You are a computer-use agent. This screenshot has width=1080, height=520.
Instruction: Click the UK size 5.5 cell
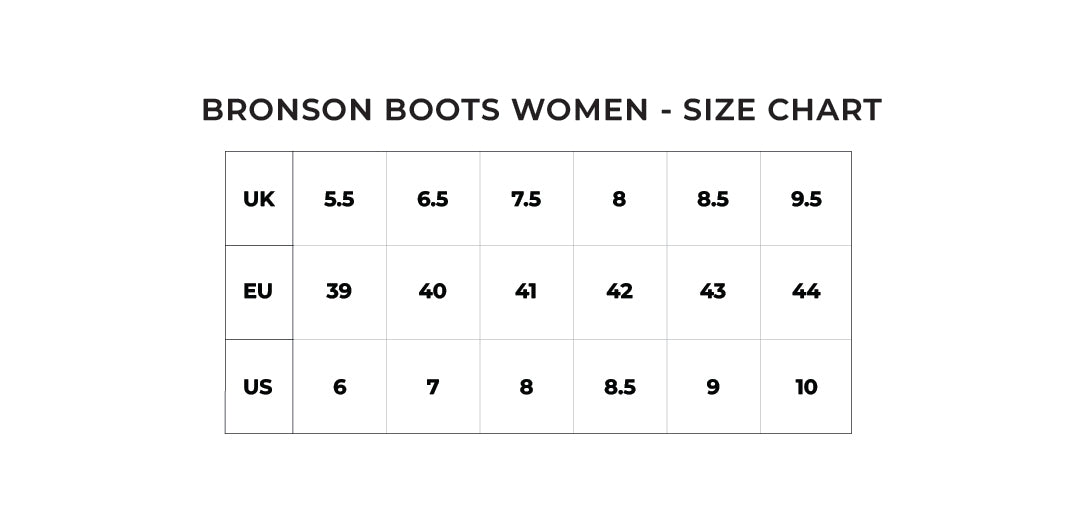339,199
